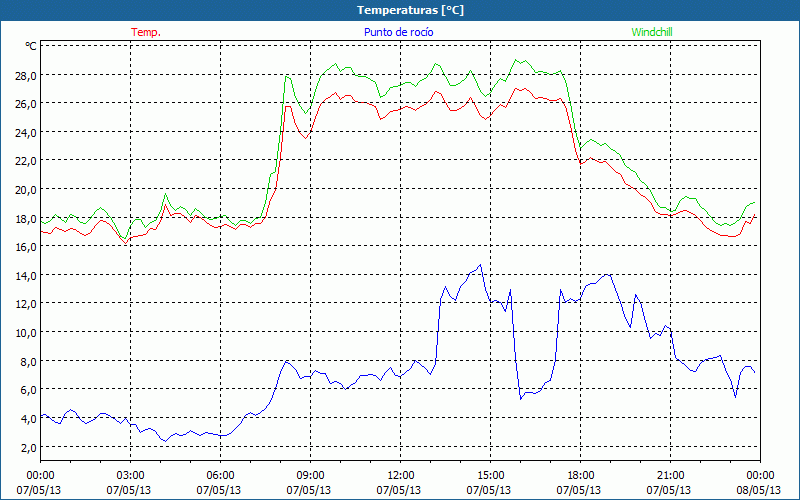Click the 09:00 time axis label
Screen dimensions: 800x500
click(x=310, y=476)
